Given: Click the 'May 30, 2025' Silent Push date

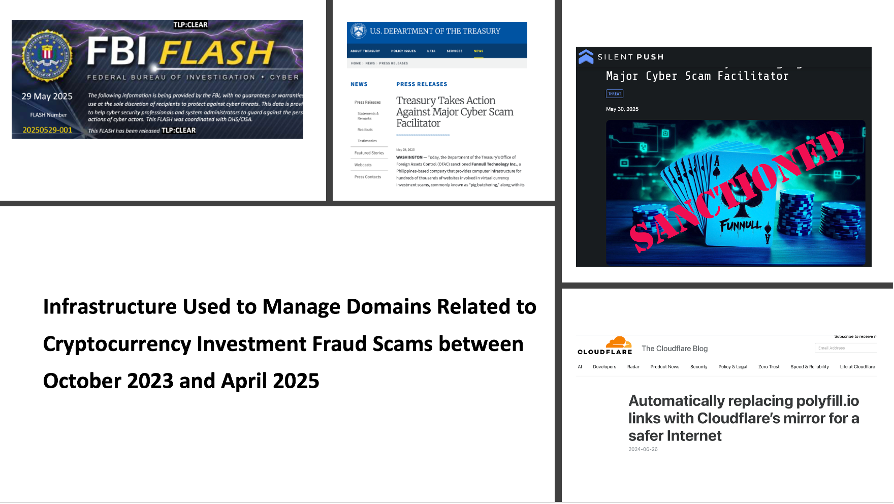Looking at the screenshot, I should click(622, 109).
